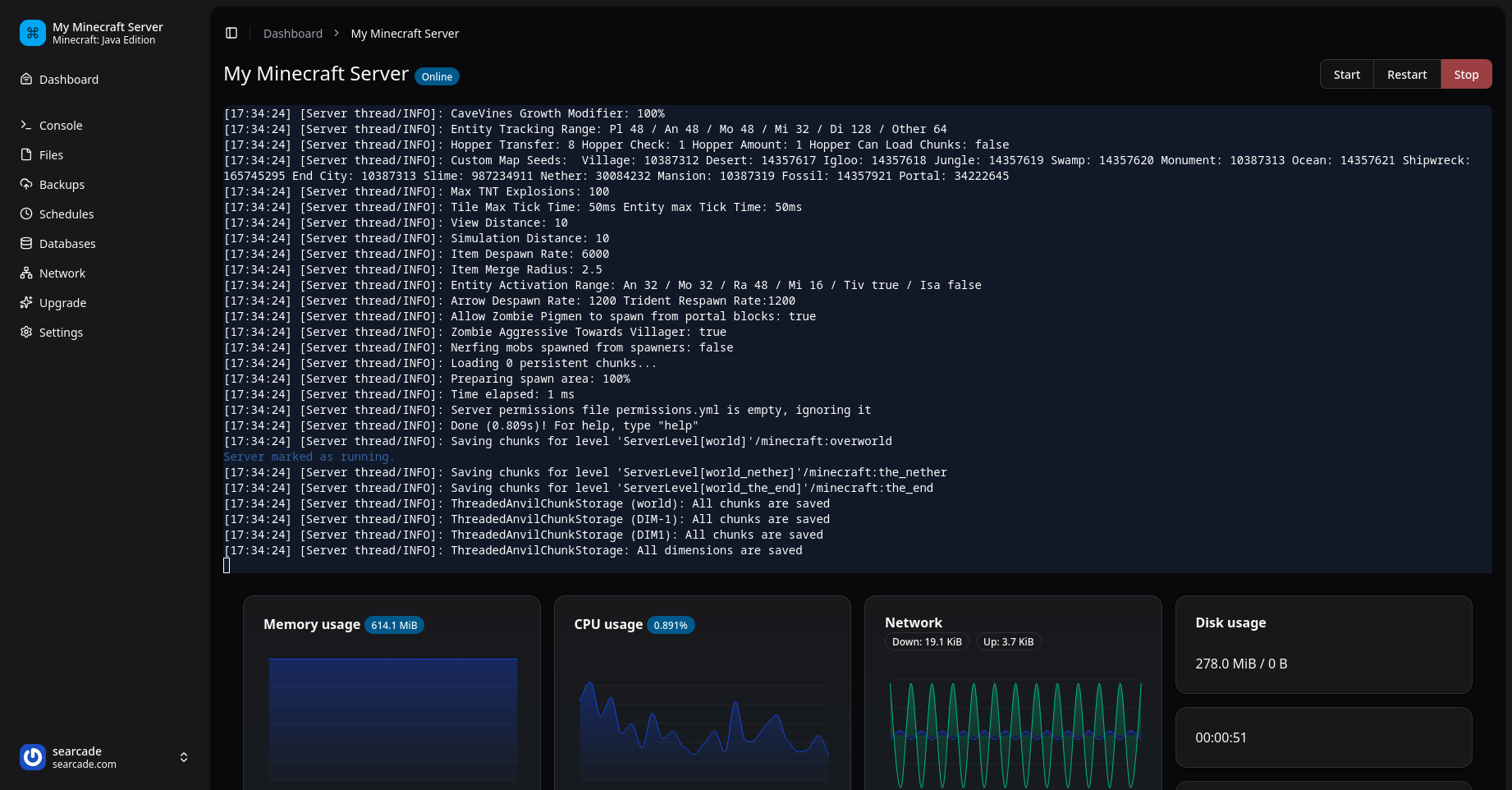Click the searcade.com account text

[85, 765]
